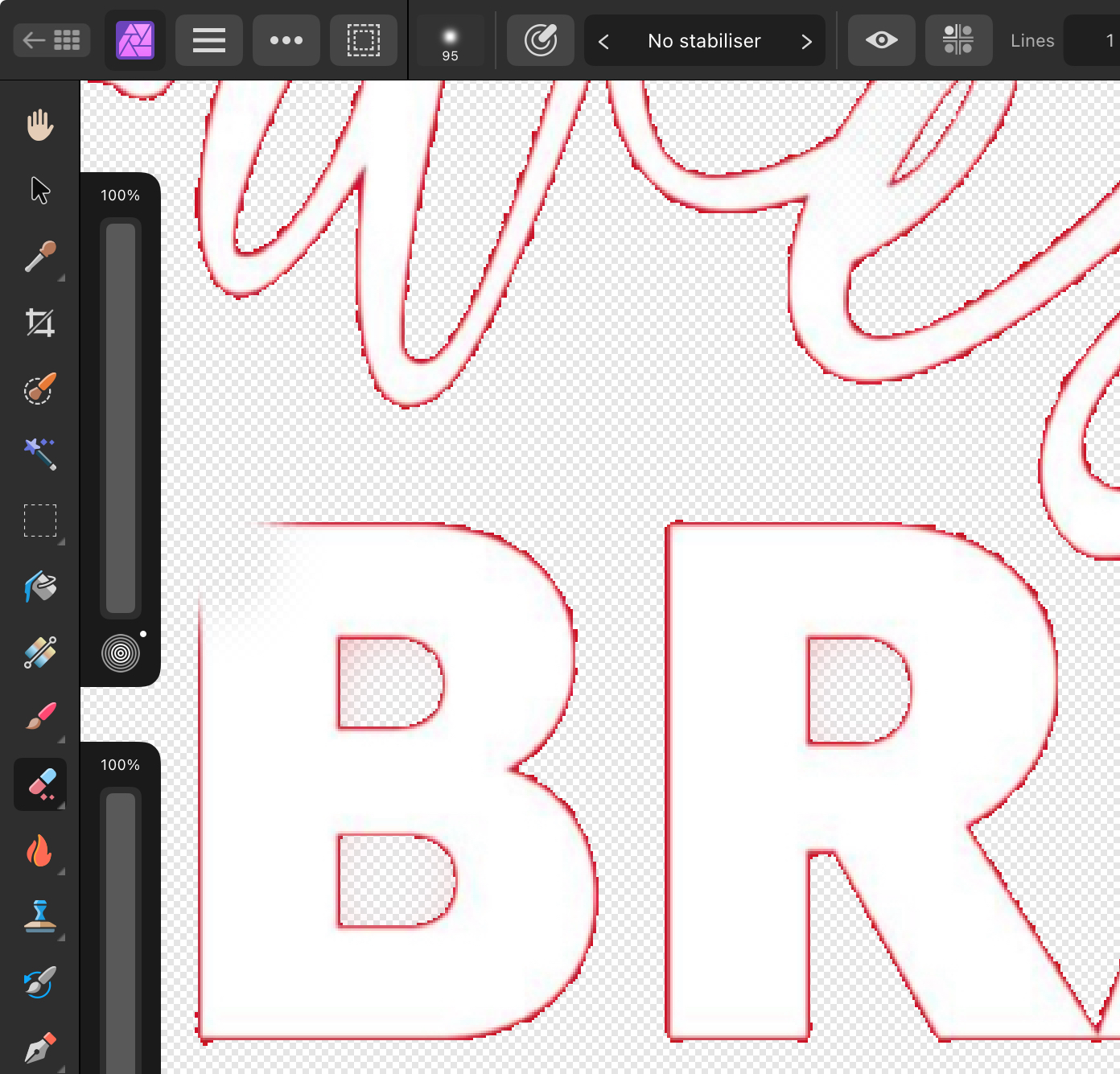Select the Move arrow tool
1120x1074 pixels.
(39, 191)
